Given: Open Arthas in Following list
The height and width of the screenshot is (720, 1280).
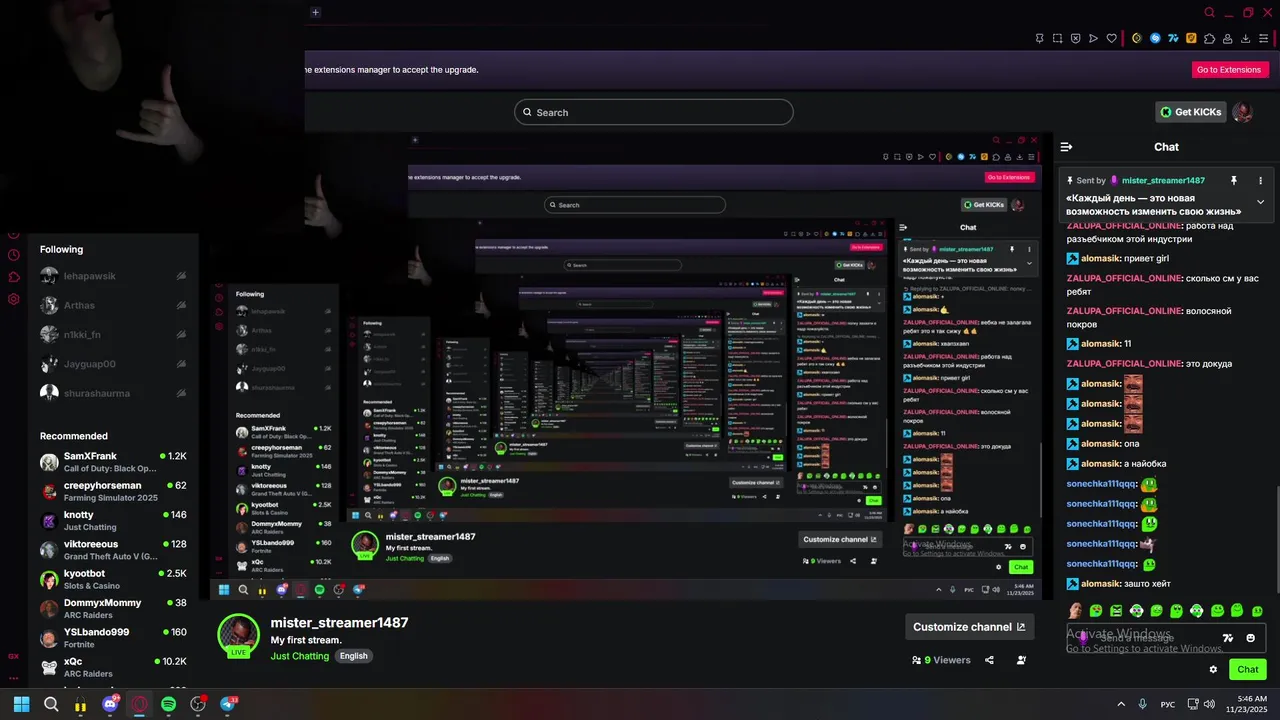Looking at the screenshot, I should click(x=113, y=305).
